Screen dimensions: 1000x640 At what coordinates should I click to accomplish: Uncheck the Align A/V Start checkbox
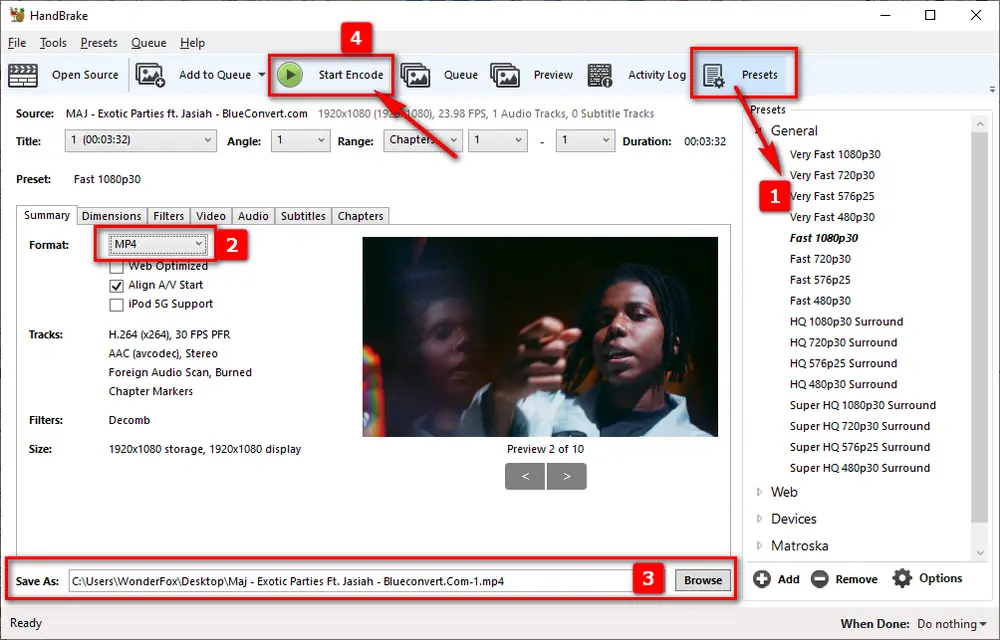pos(116,286)
